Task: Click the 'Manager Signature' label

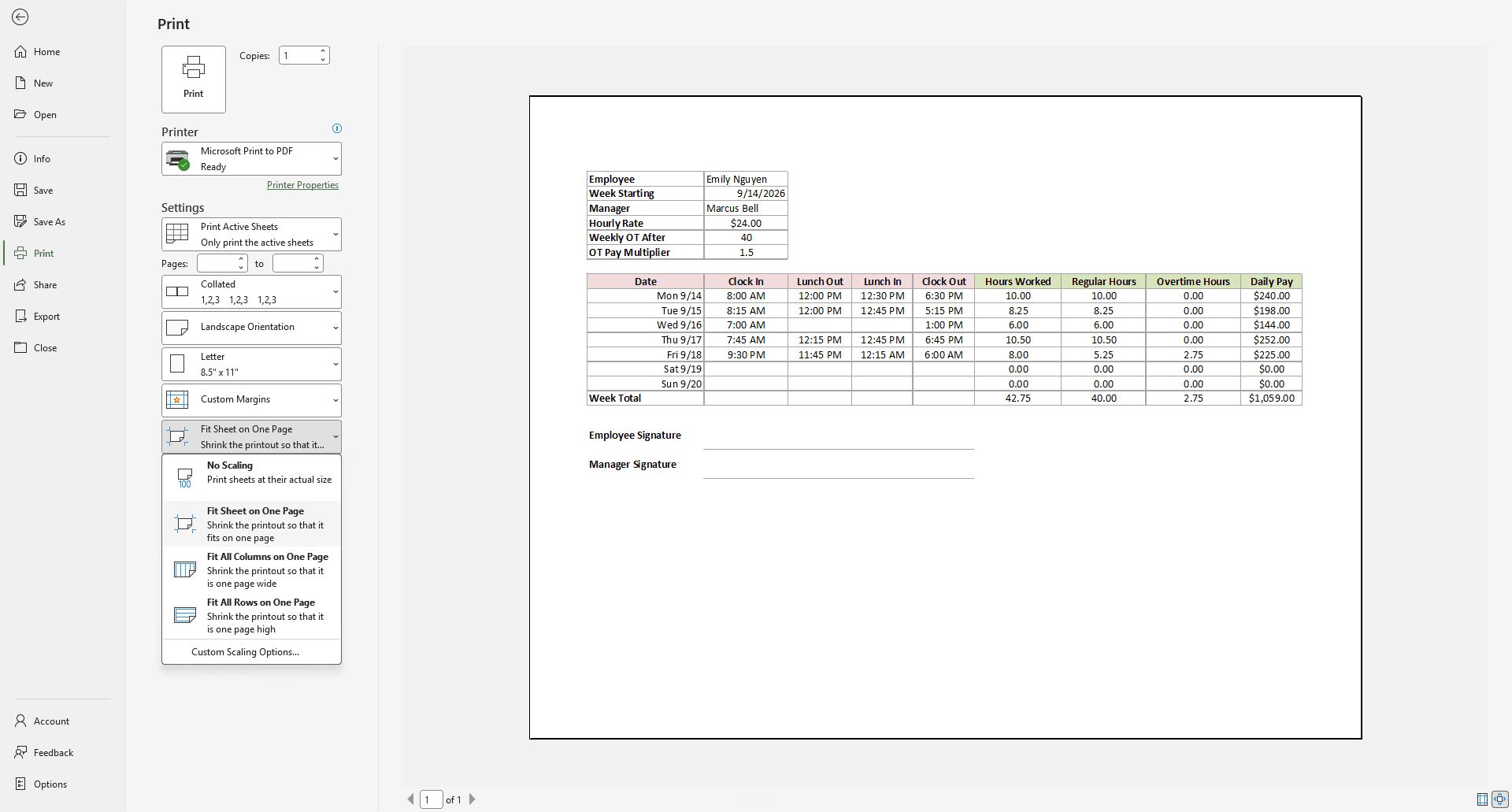Action: coord(632,465)
